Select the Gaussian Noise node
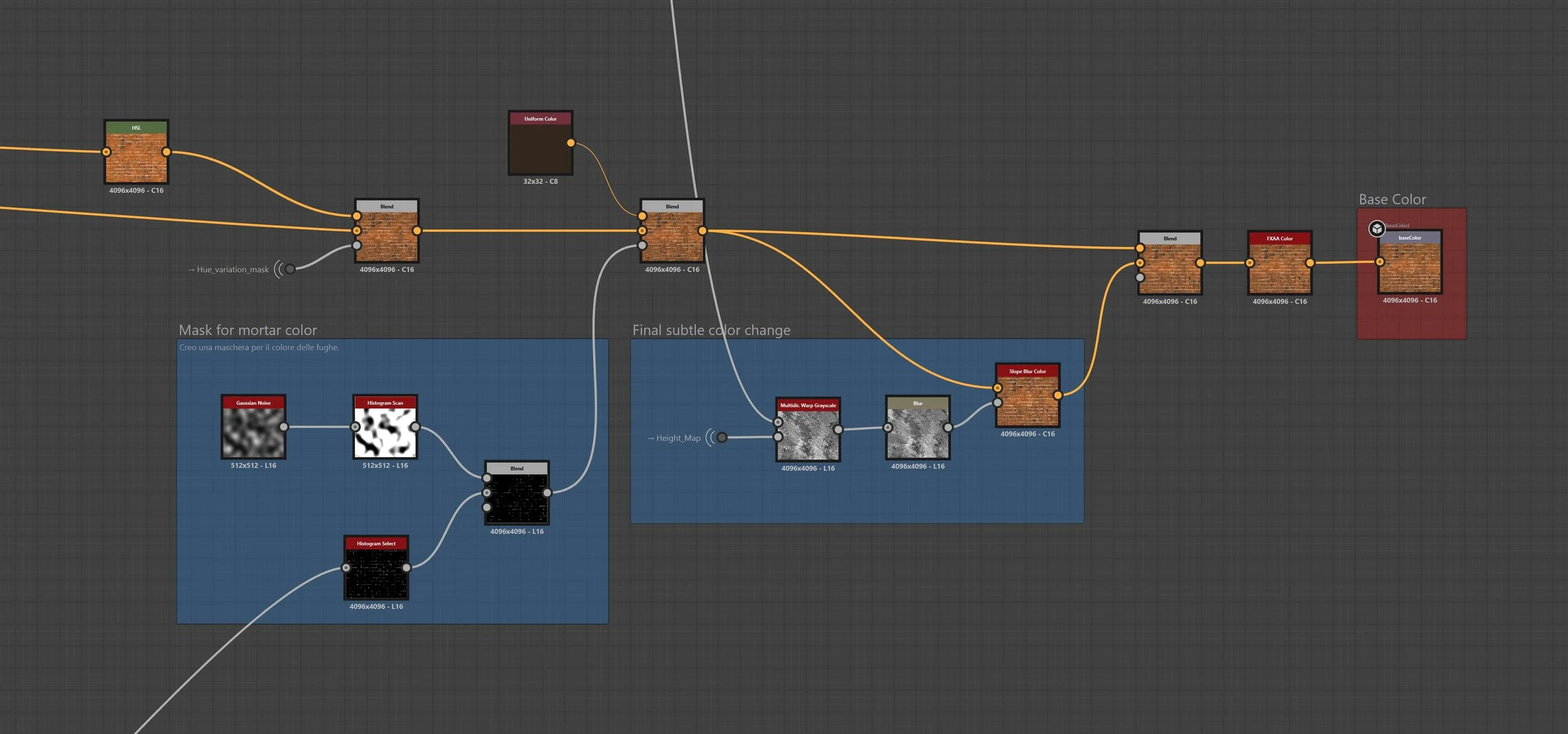The width and height of the screenshot is (1568, 734). tap(253, 432)
